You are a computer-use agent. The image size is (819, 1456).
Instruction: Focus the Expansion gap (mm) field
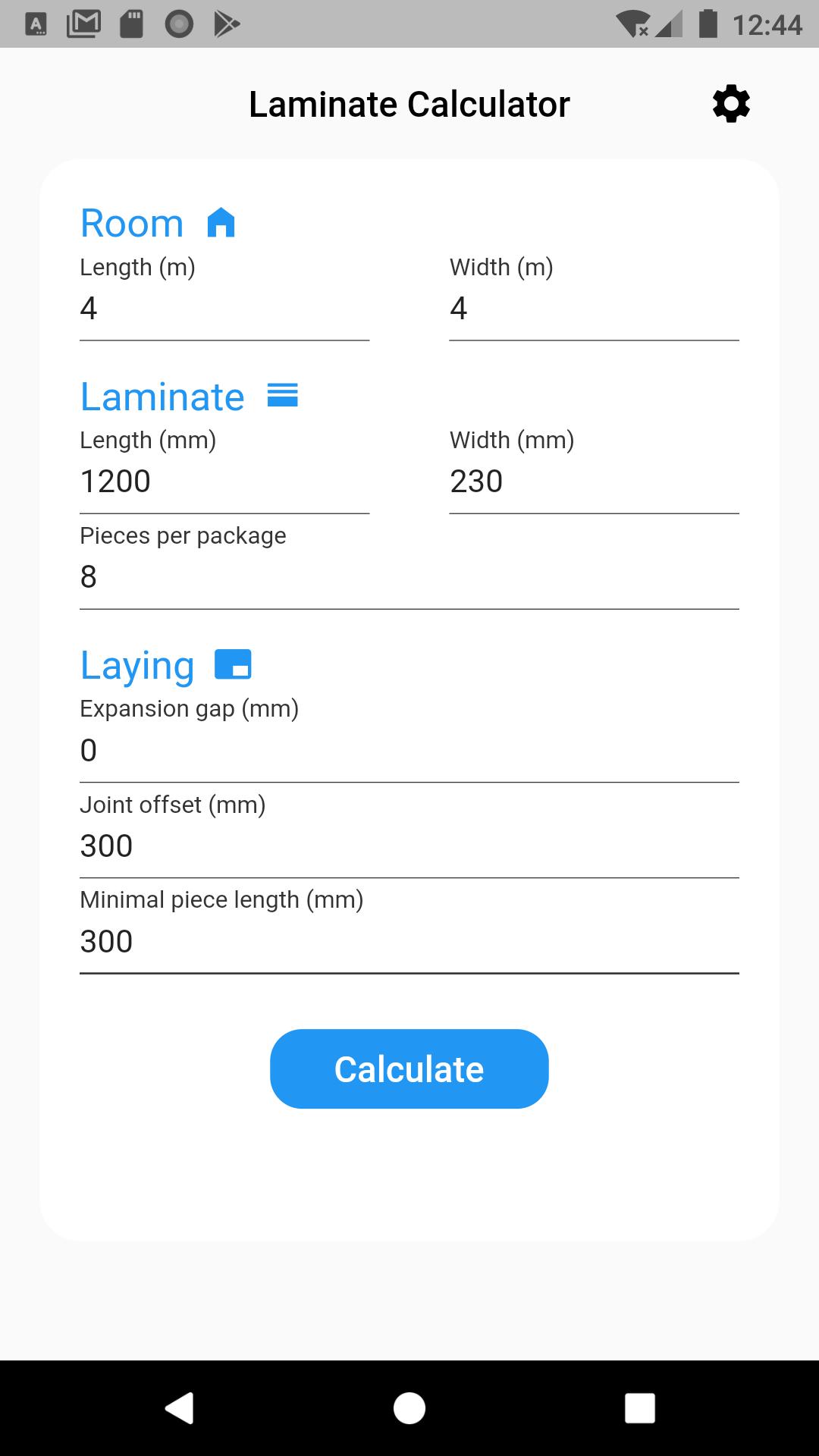click(x=409, y=739)
